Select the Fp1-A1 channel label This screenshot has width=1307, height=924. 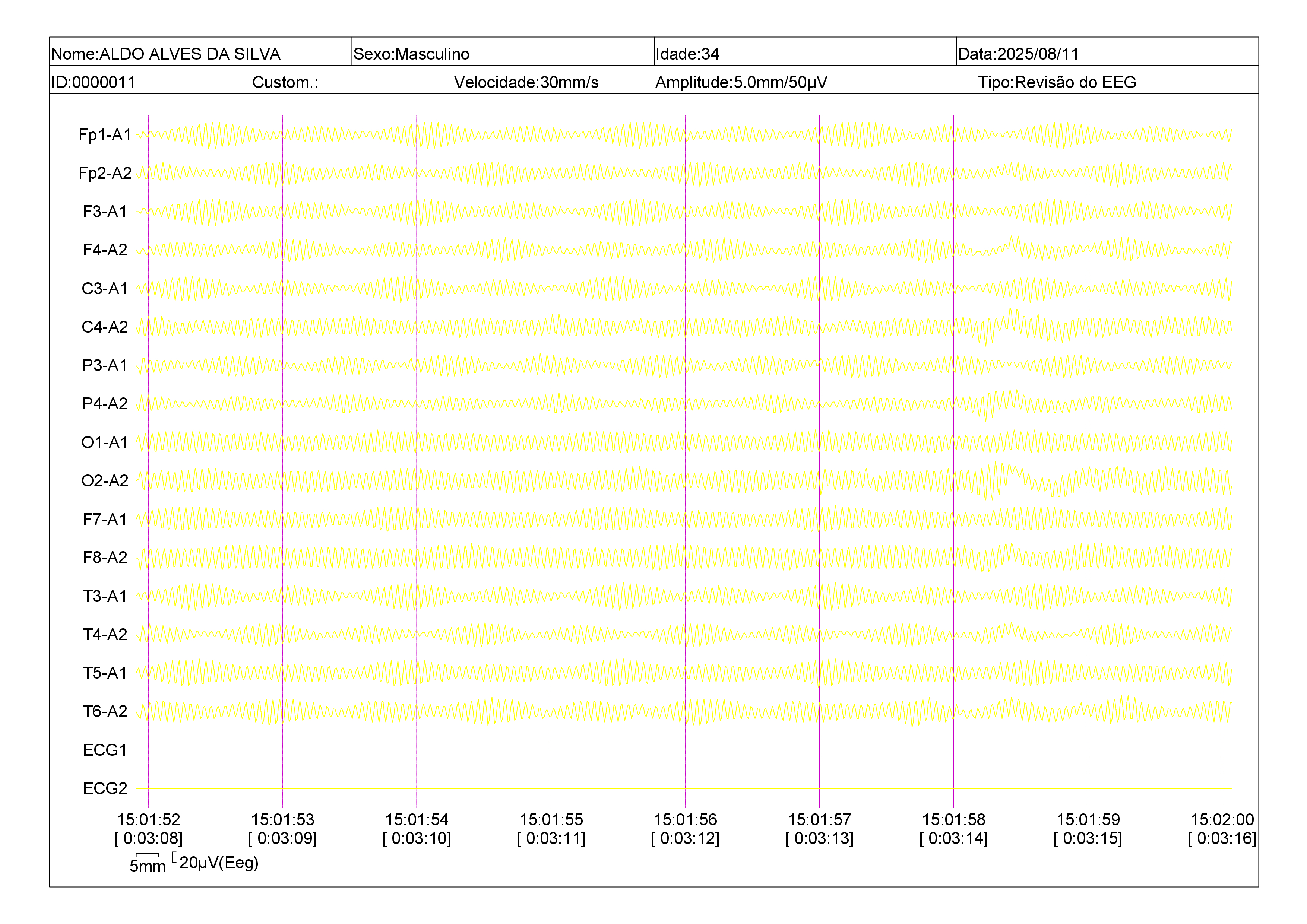[x=105, y=135]
